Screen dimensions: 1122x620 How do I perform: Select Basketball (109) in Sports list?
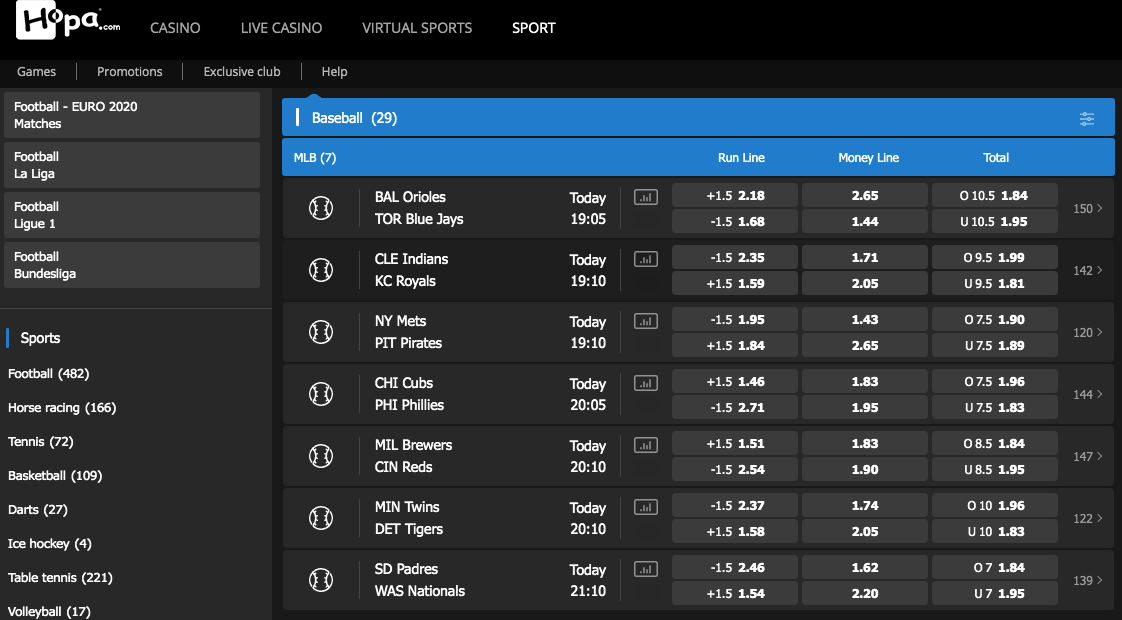[x=55, y=475]
